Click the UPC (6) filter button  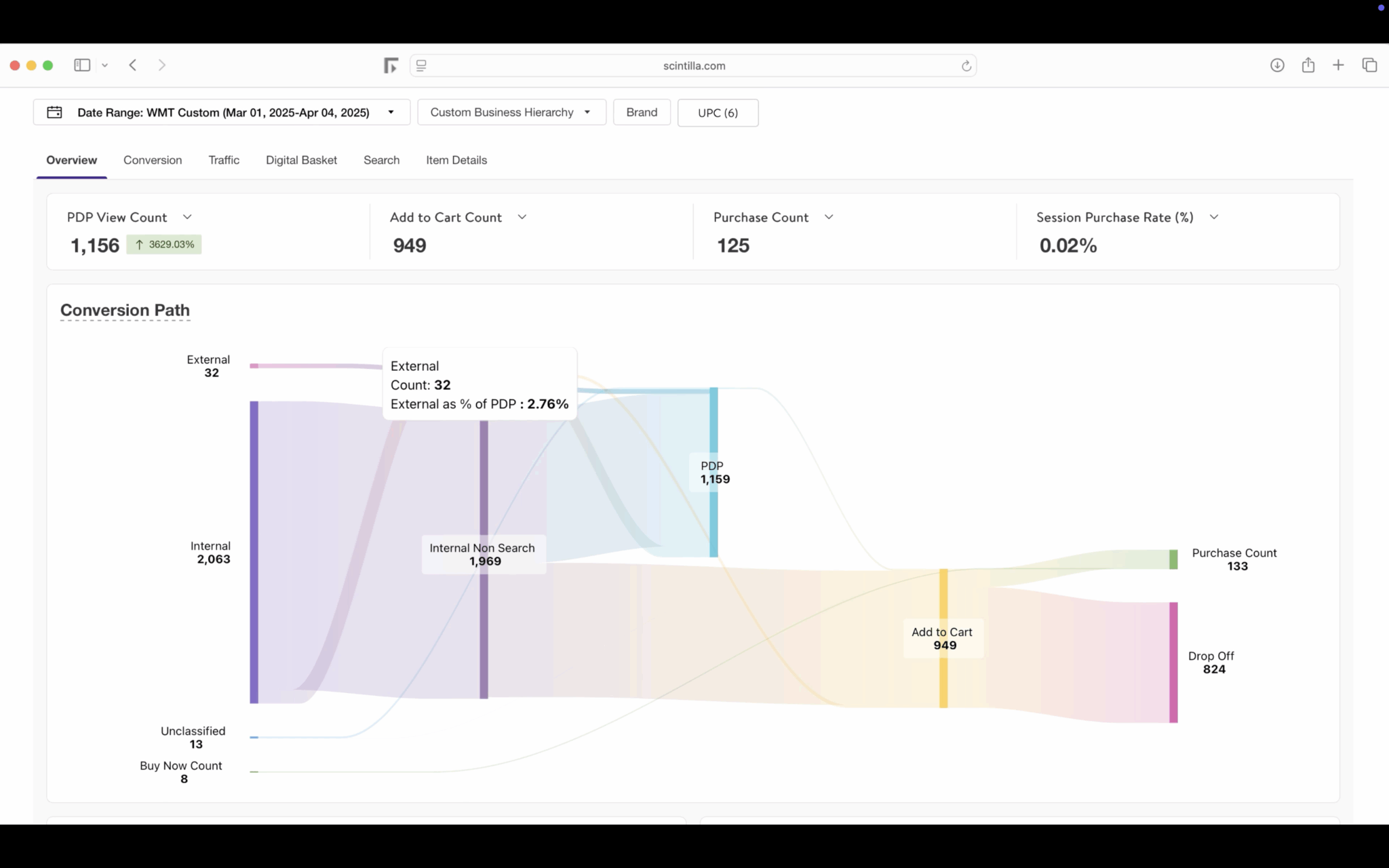point(718,113)
